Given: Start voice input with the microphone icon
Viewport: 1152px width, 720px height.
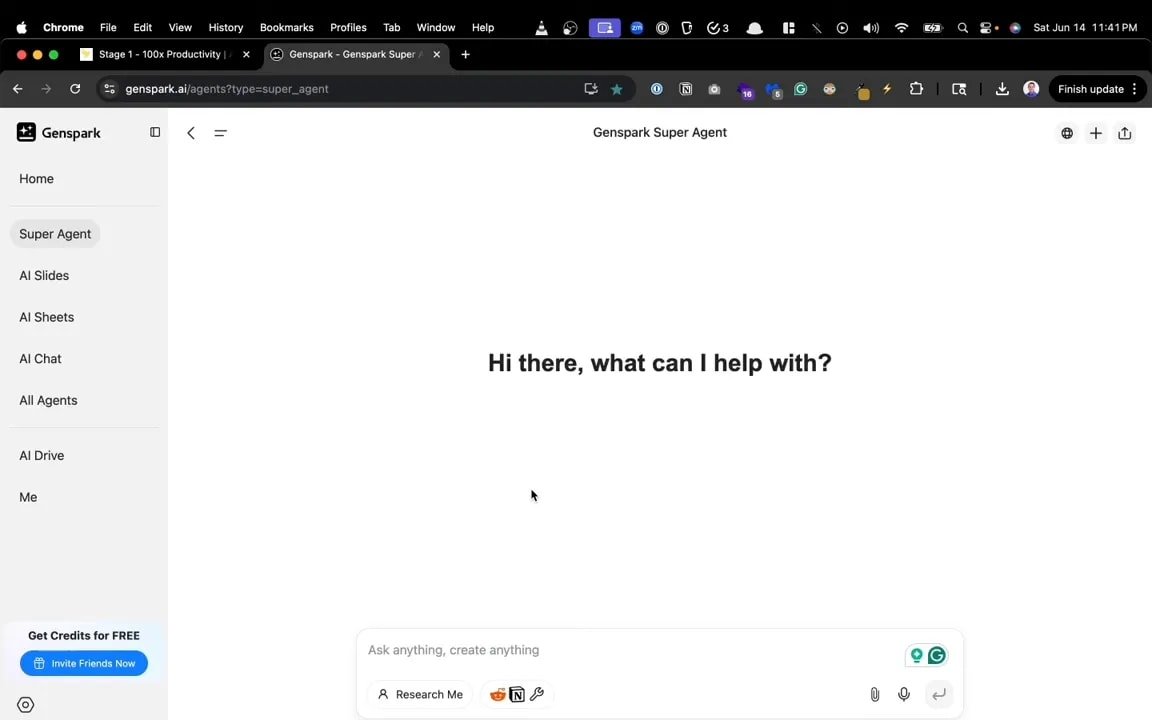Looking at the screenshot, I should point(903,694).
